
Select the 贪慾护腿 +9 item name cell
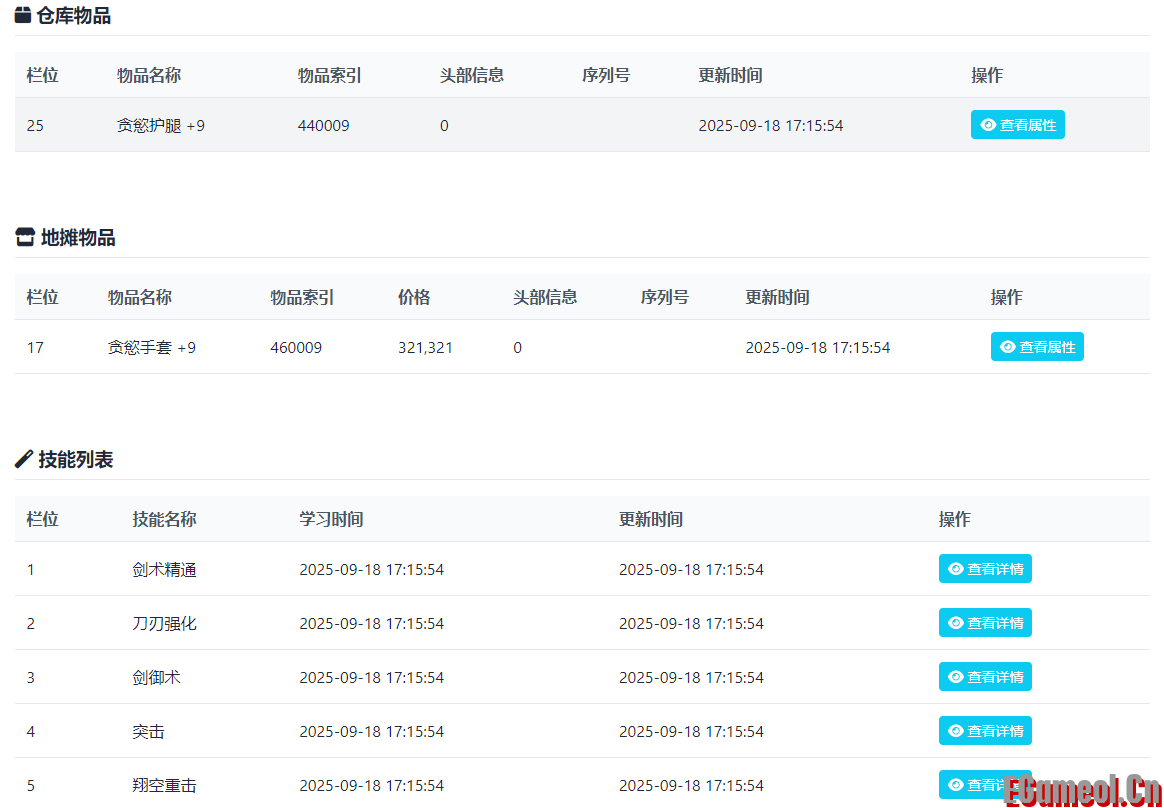[x=160, y=126]
